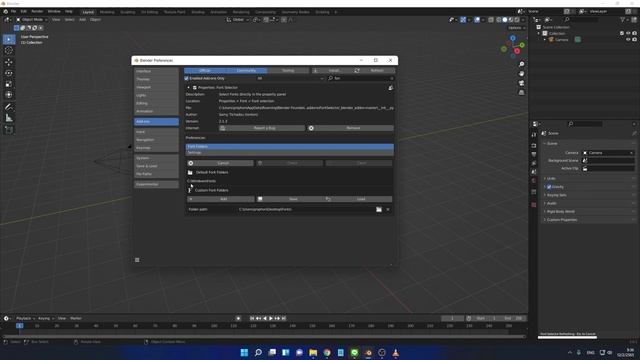Hide the Collection with eye icon
Screen dimensions: 640x360
[x=628, y=33]
